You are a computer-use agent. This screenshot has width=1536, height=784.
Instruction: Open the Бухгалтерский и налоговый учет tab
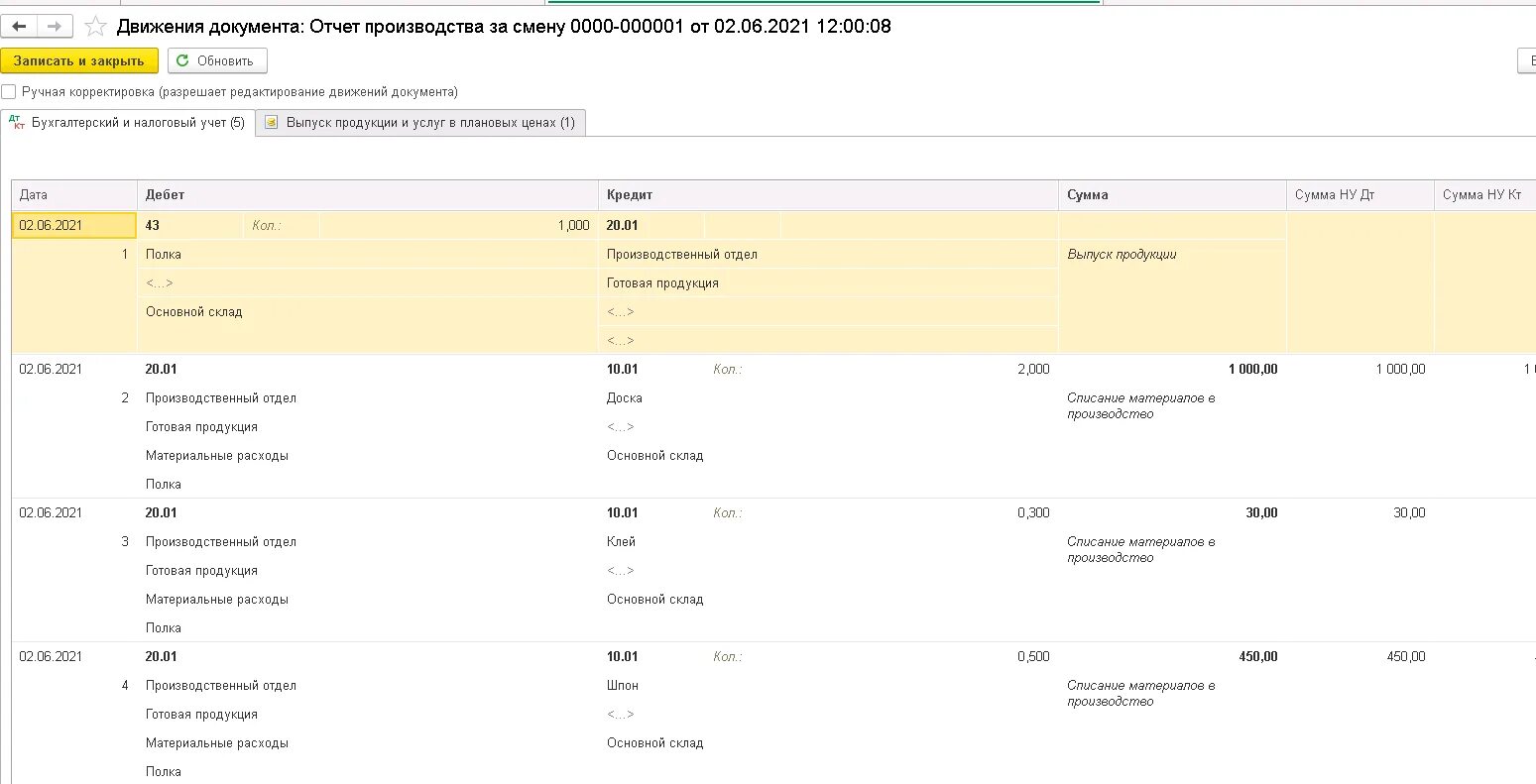(127, 123)
